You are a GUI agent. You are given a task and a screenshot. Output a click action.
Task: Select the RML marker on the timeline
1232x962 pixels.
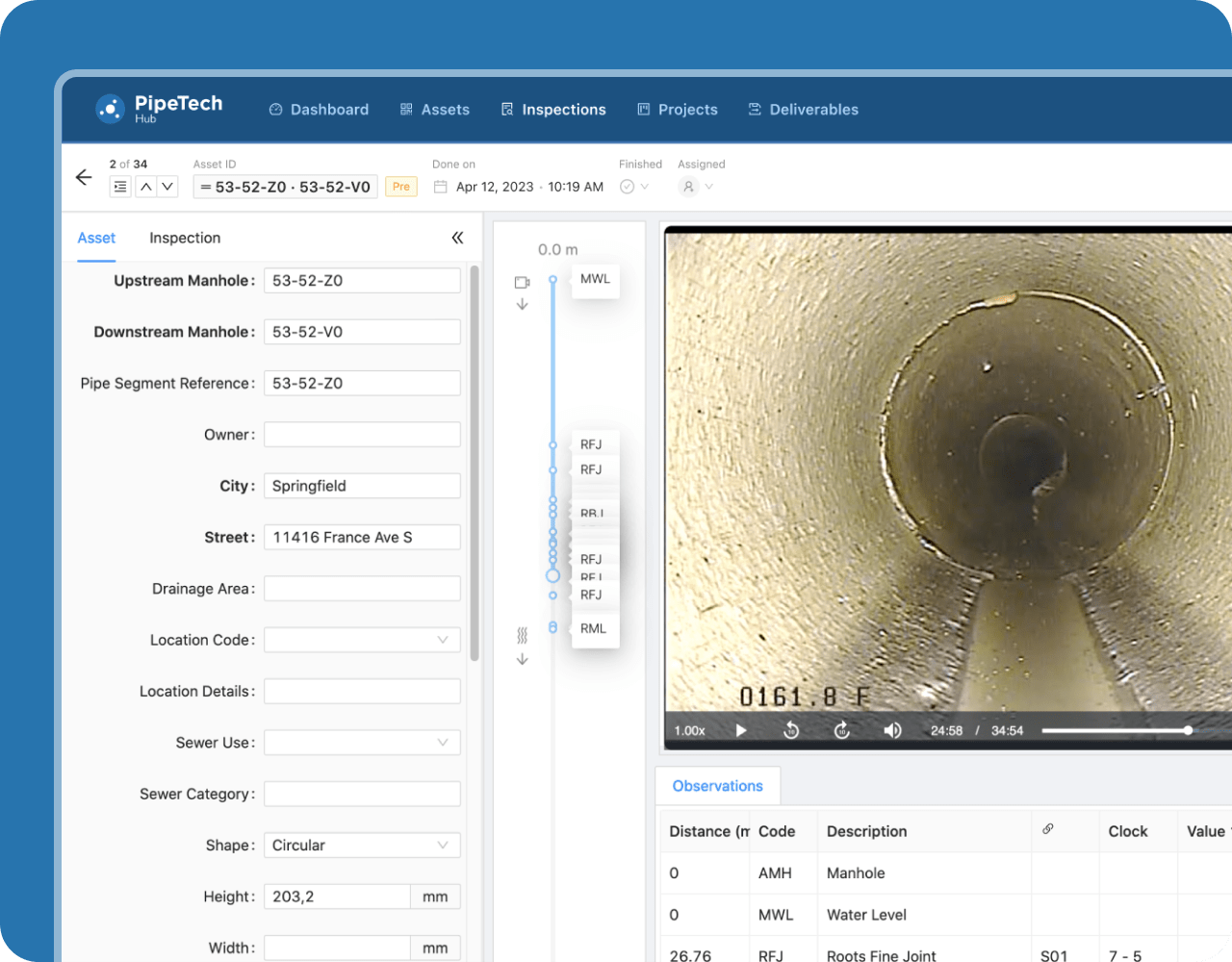pyautogui.click(x=594, y=628)
